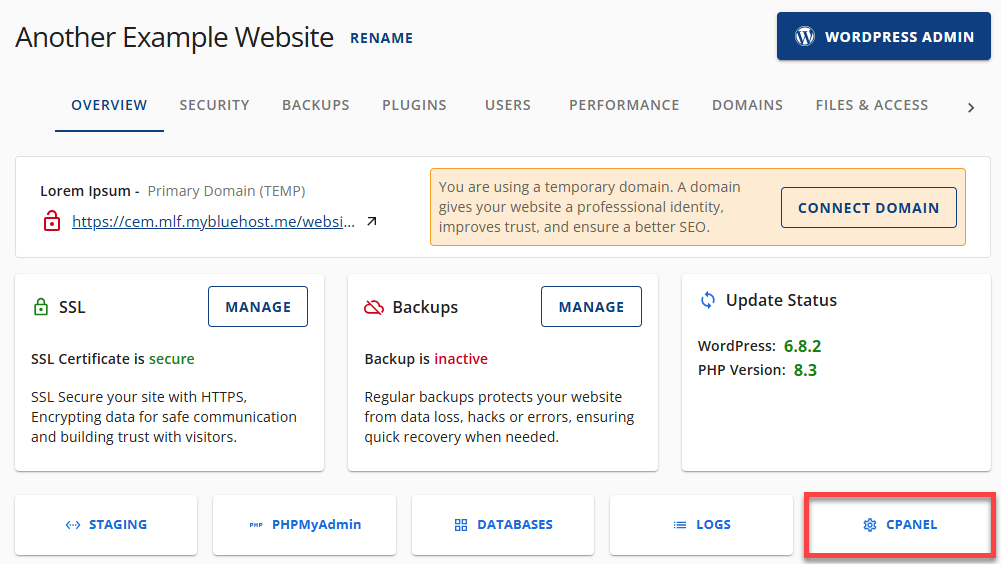Click the Update Status refresh icon
1001x564 pixels.
pyautogui.click(x=708, y=300)
